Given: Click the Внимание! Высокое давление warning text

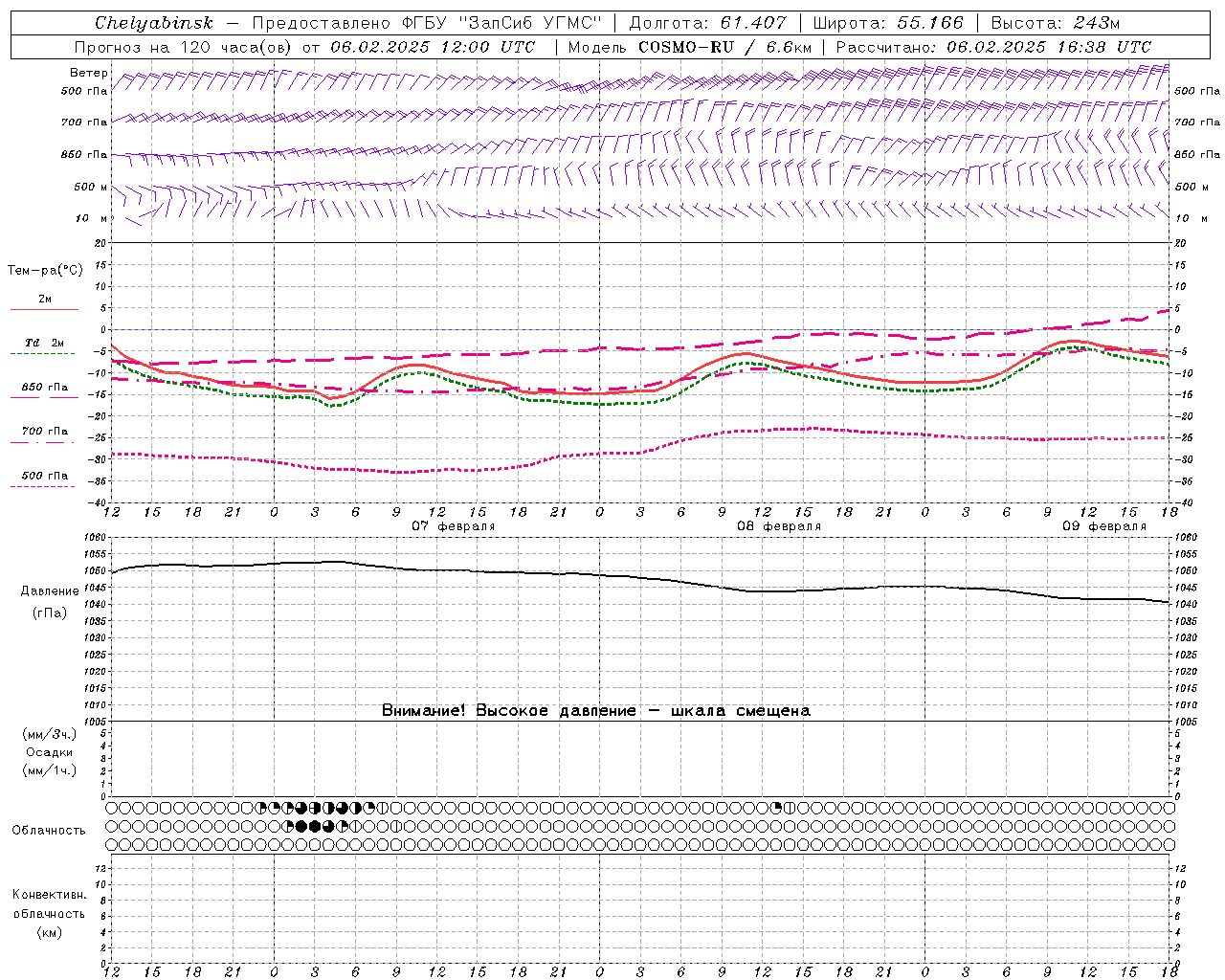Looking at the screenshot, I should (x=595, y=711).
